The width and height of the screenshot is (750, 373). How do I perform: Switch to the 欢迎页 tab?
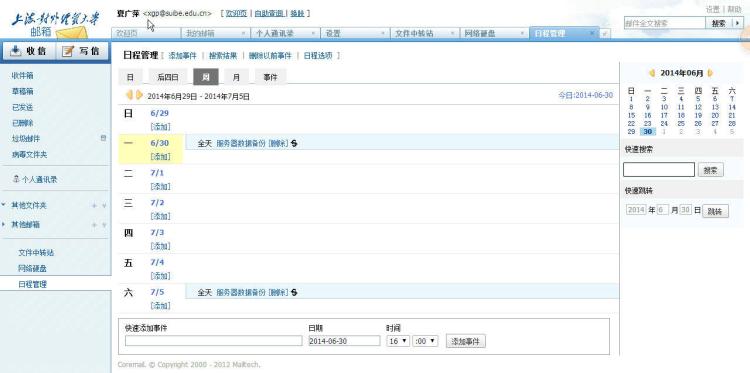(146, 33)
